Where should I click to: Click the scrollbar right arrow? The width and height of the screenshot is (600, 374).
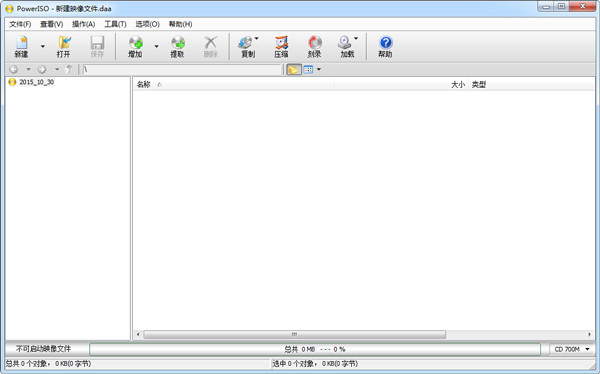click(x=589, y=334)
